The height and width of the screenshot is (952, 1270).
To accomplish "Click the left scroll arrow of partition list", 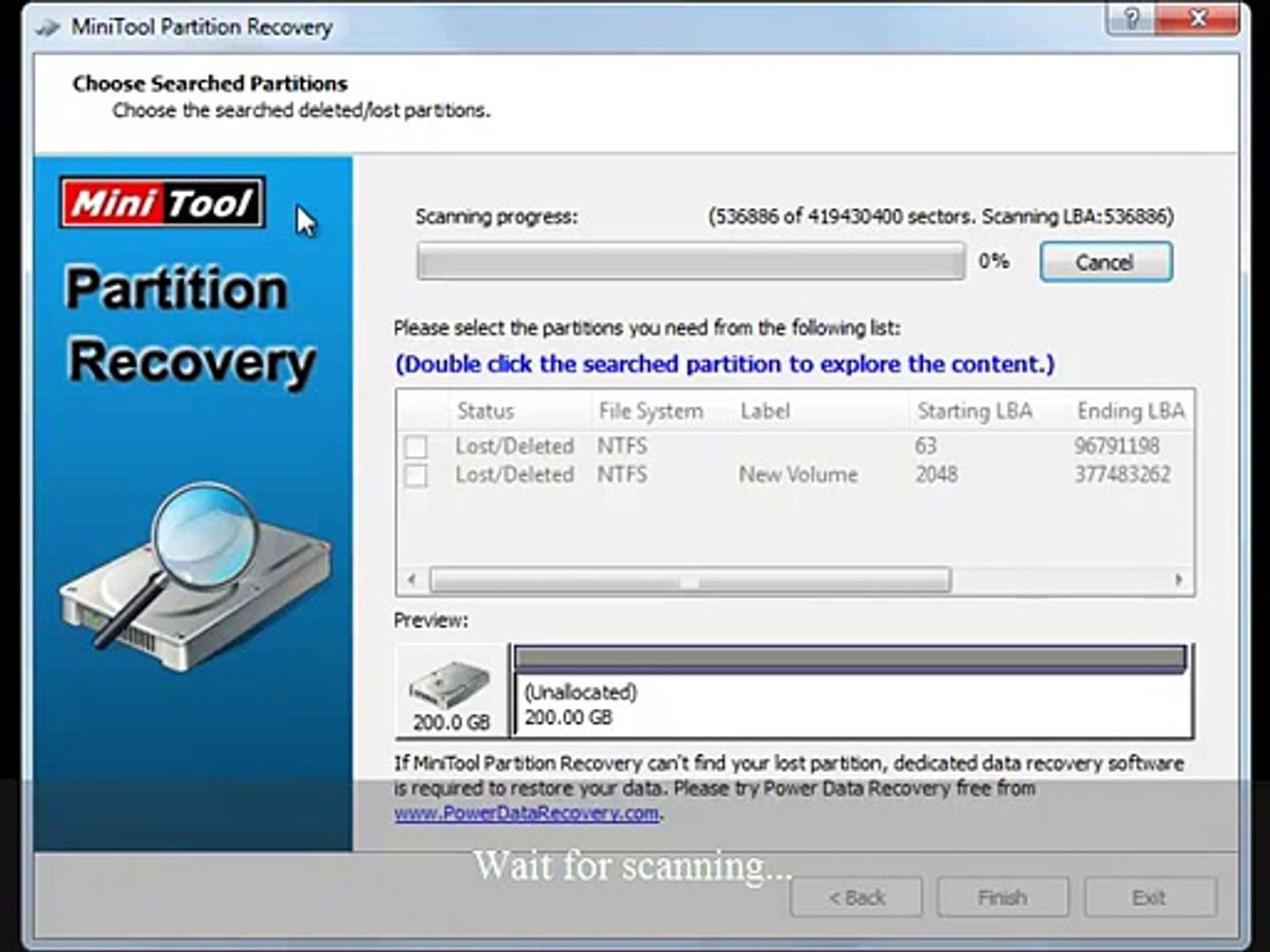I will 411,580.
